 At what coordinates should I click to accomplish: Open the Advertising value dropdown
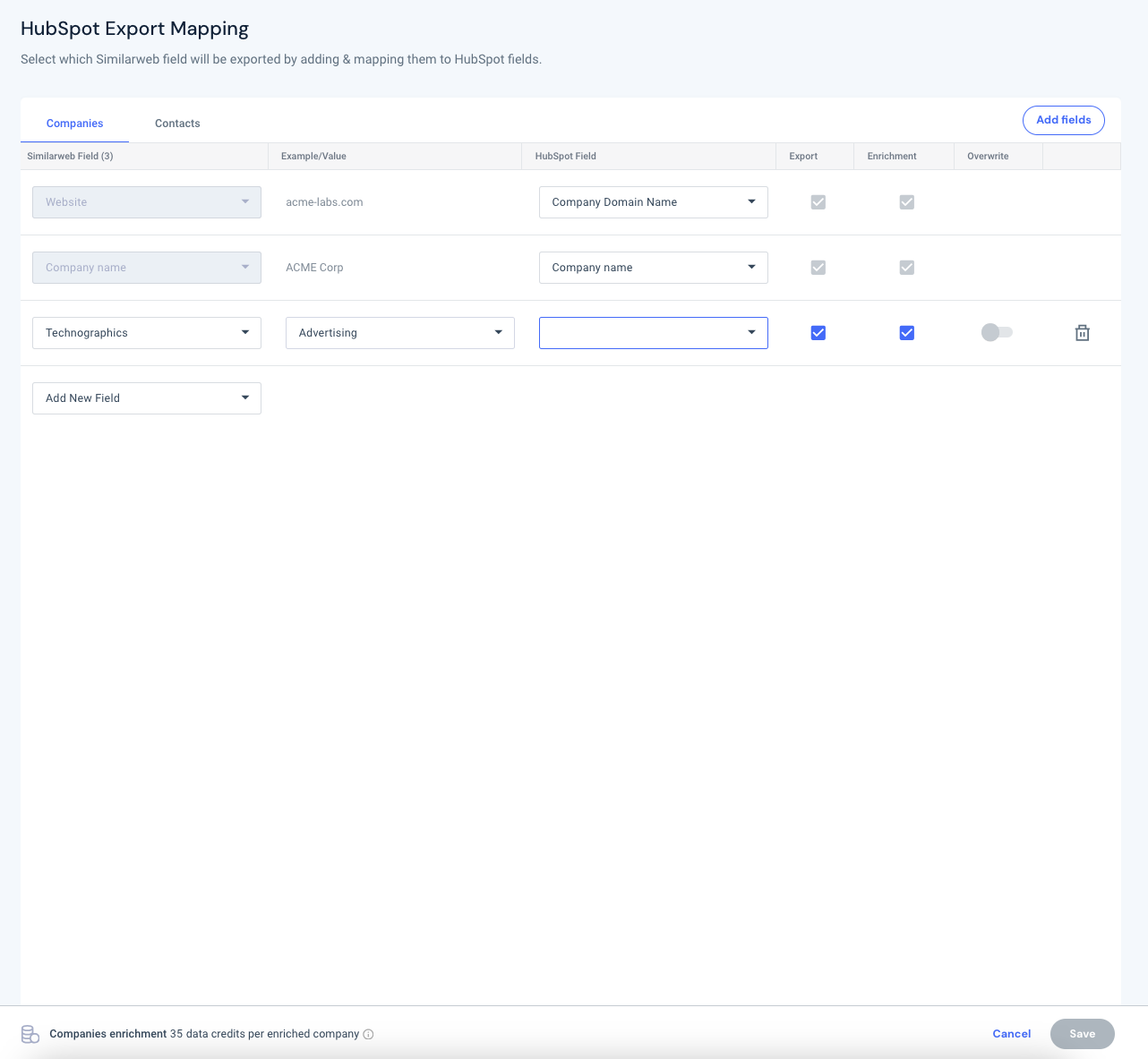click(400, 333)
